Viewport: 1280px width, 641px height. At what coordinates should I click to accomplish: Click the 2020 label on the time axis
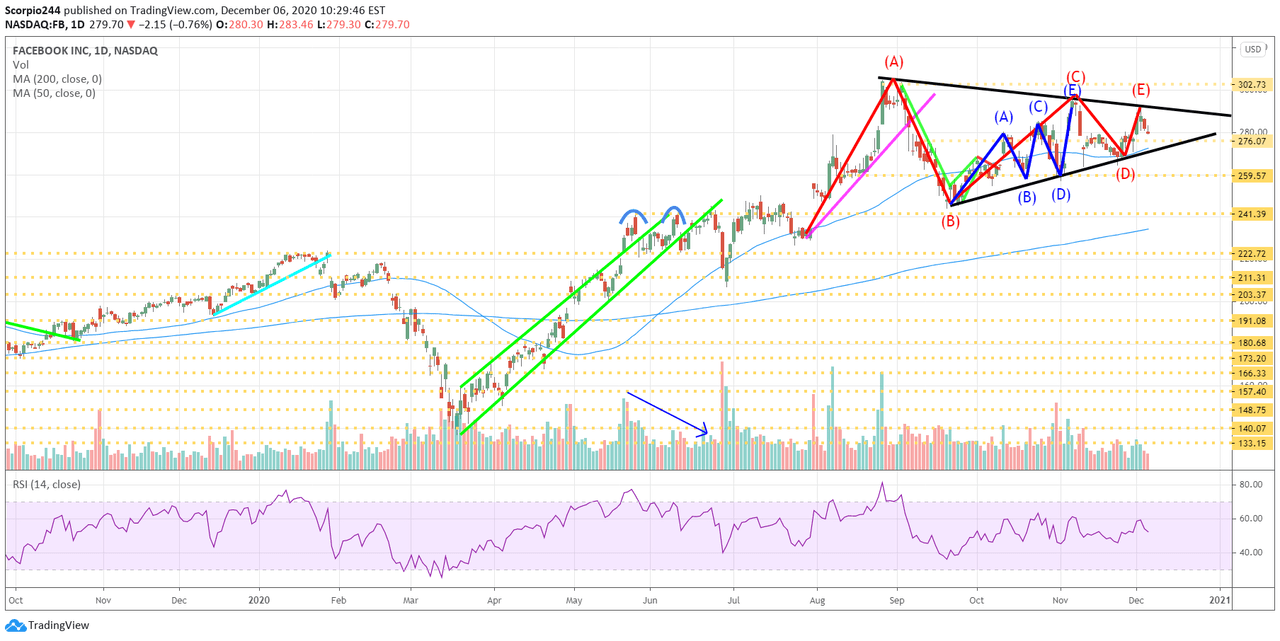pos(259,602)
